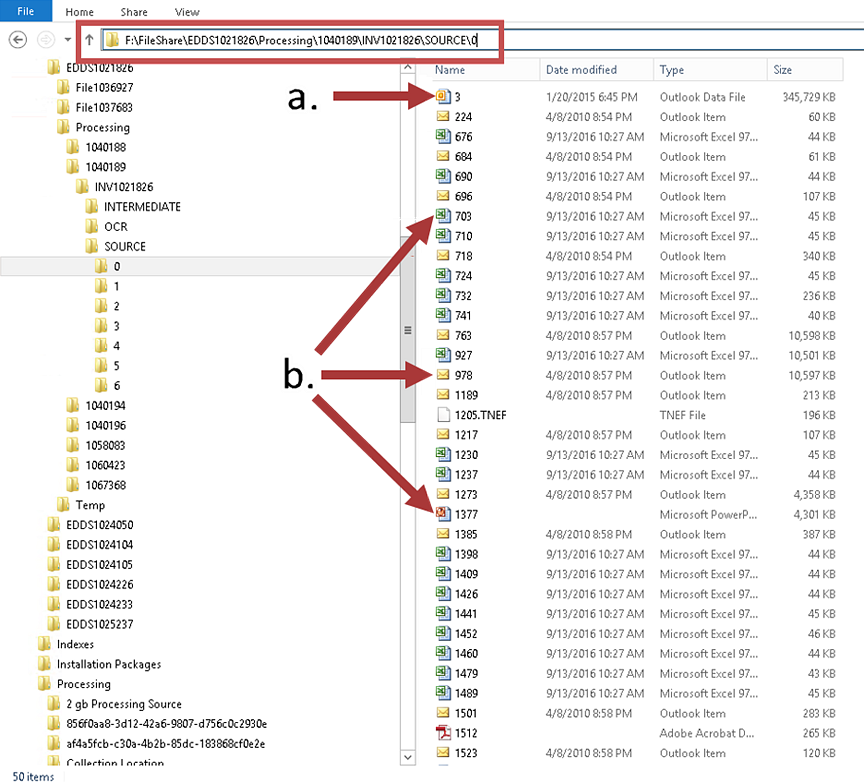Open the File menu
The image size is (864, 783).
26,11
